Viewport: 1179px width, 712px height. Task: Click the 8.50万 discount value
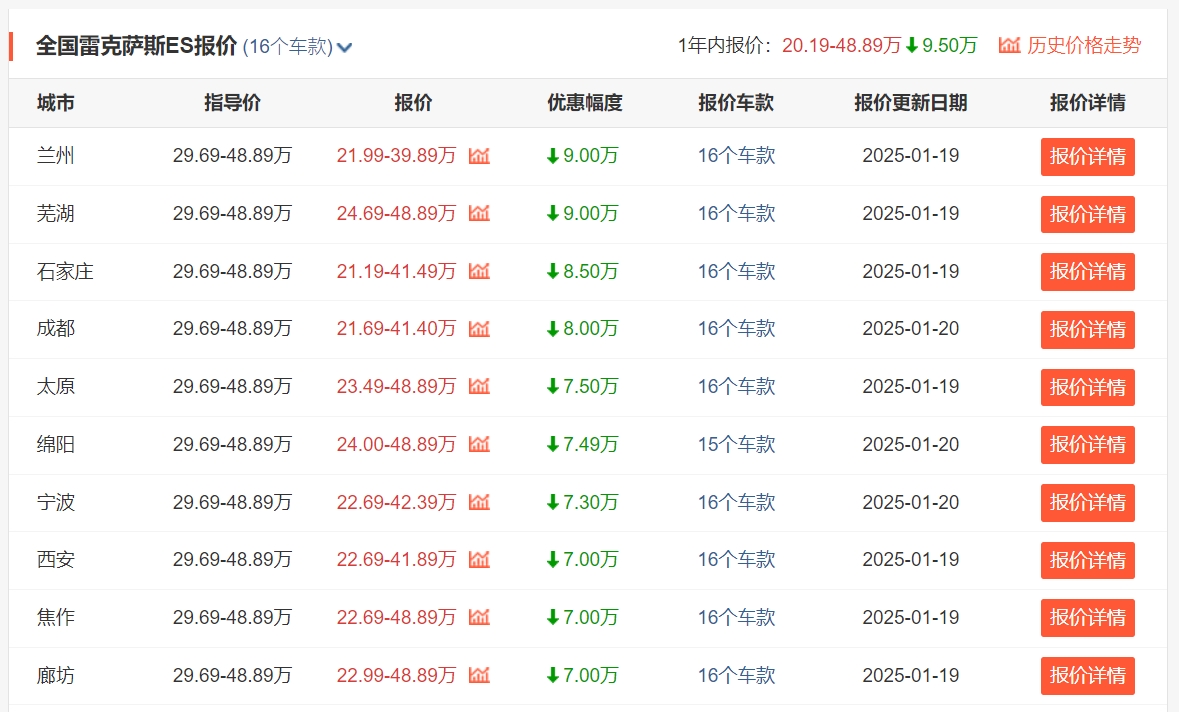pyautogui.click(x=590, y=271)
